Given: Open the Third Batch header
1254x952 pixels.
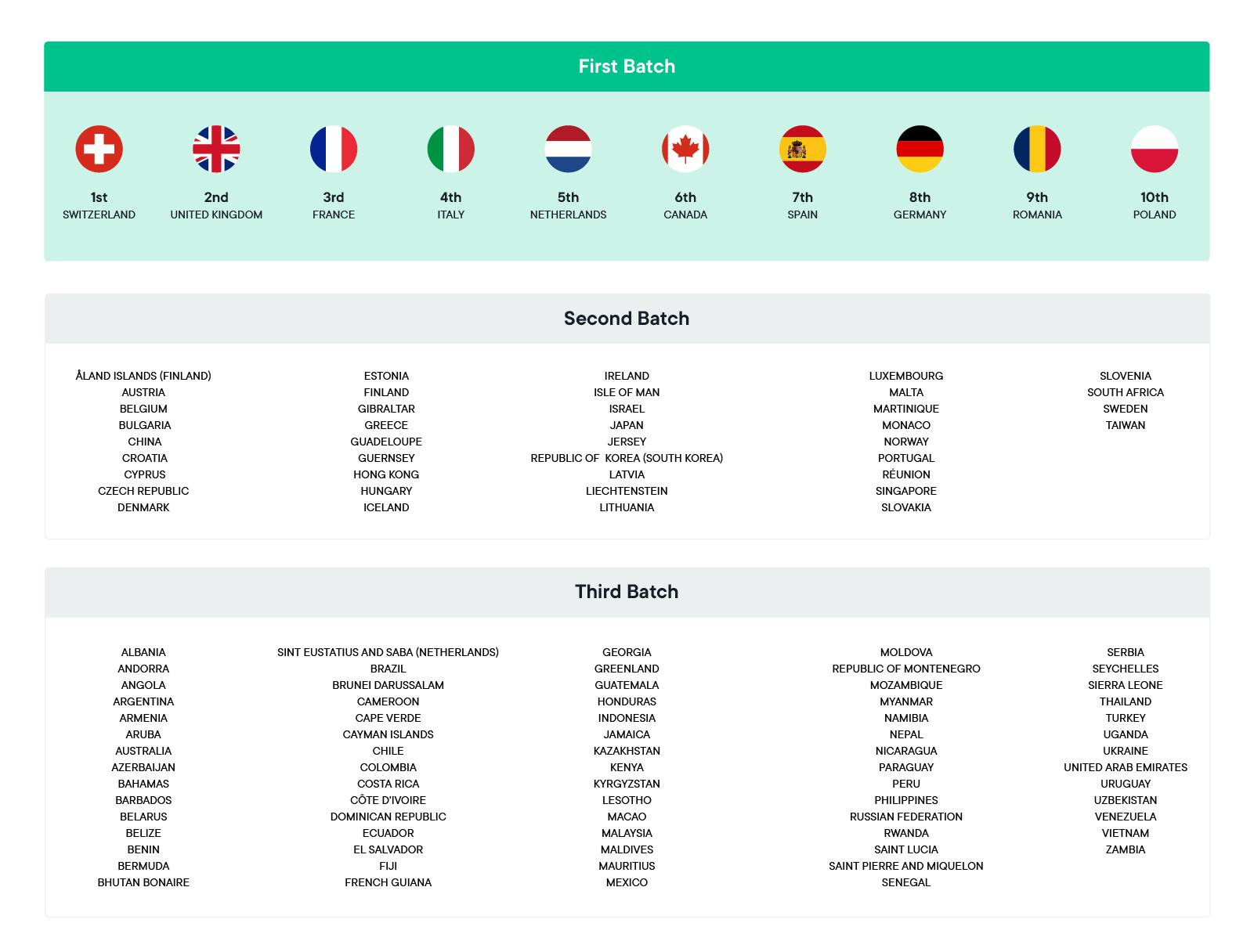Looking at the screenshot, I should click(627, 592).
